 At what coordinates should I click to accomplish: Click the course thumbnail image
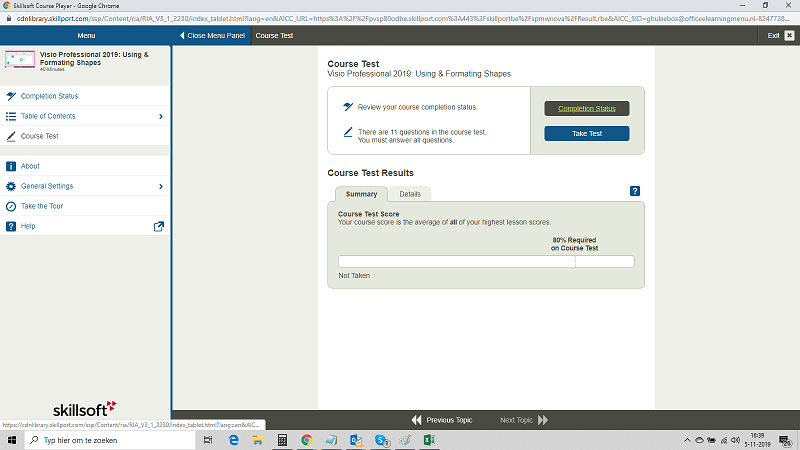click(20, 59)
